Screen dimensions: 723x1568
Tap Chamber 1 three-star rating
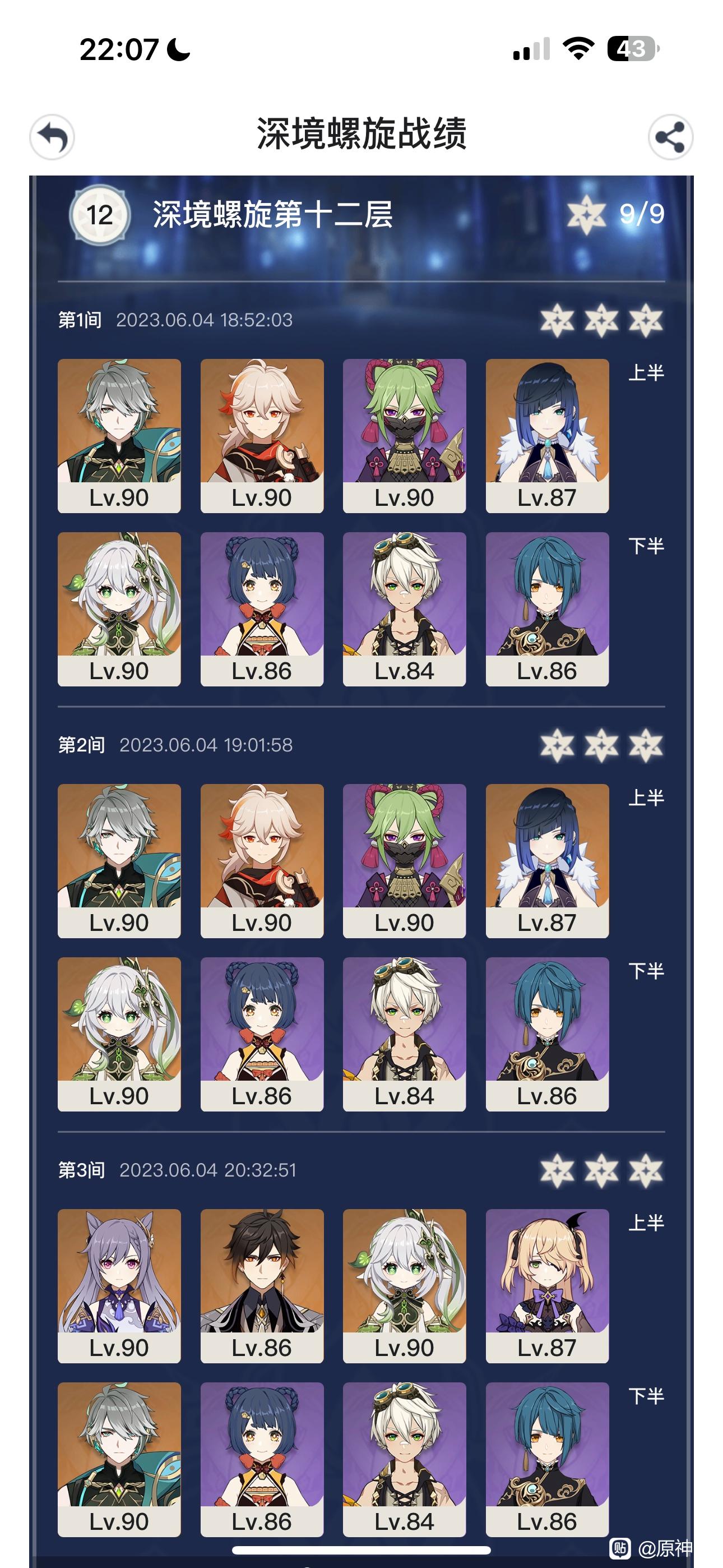[601, 321]
